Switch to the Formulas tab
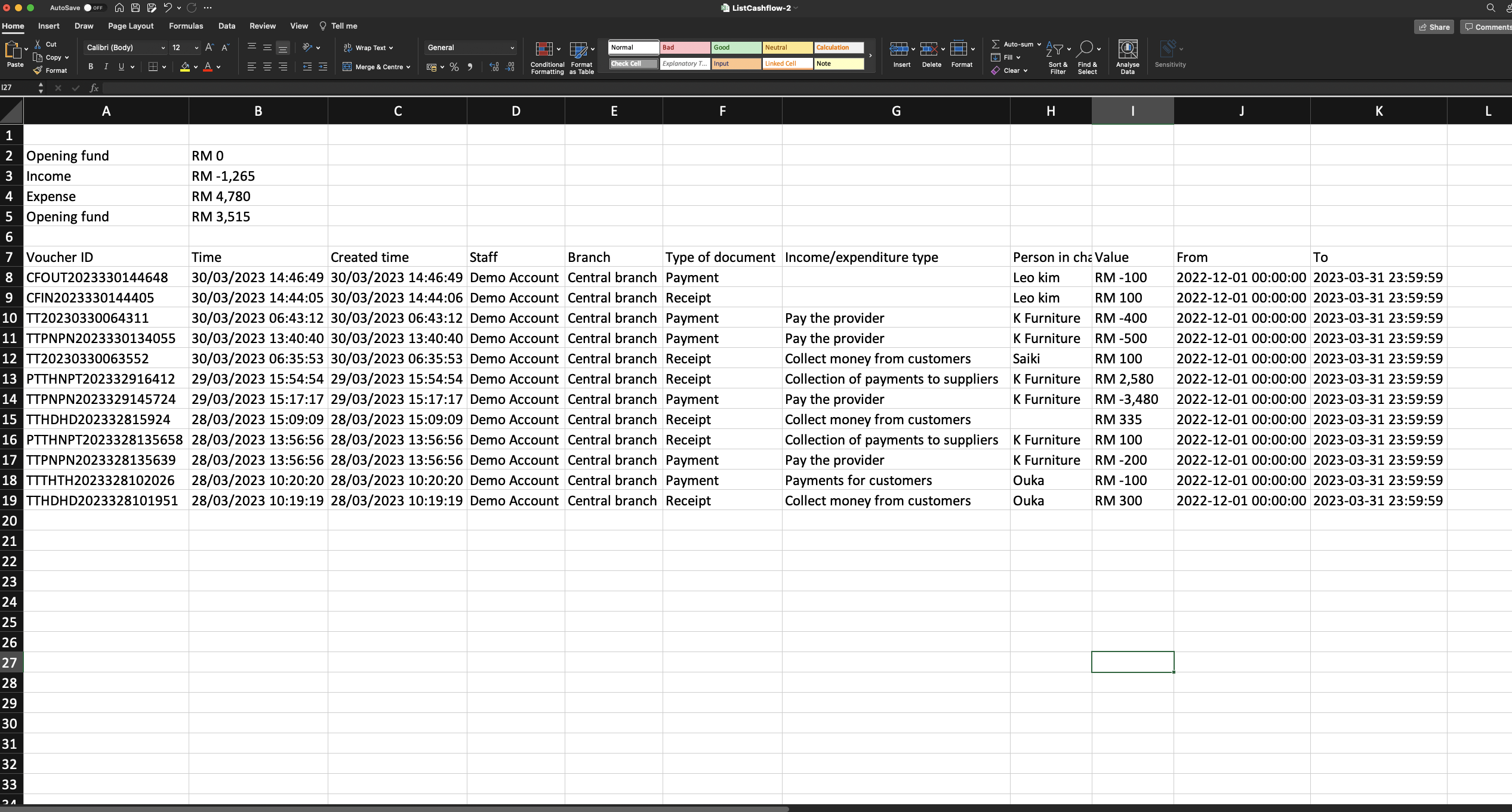This screenshot has width=1512, height=812. (x=186, y=26)
